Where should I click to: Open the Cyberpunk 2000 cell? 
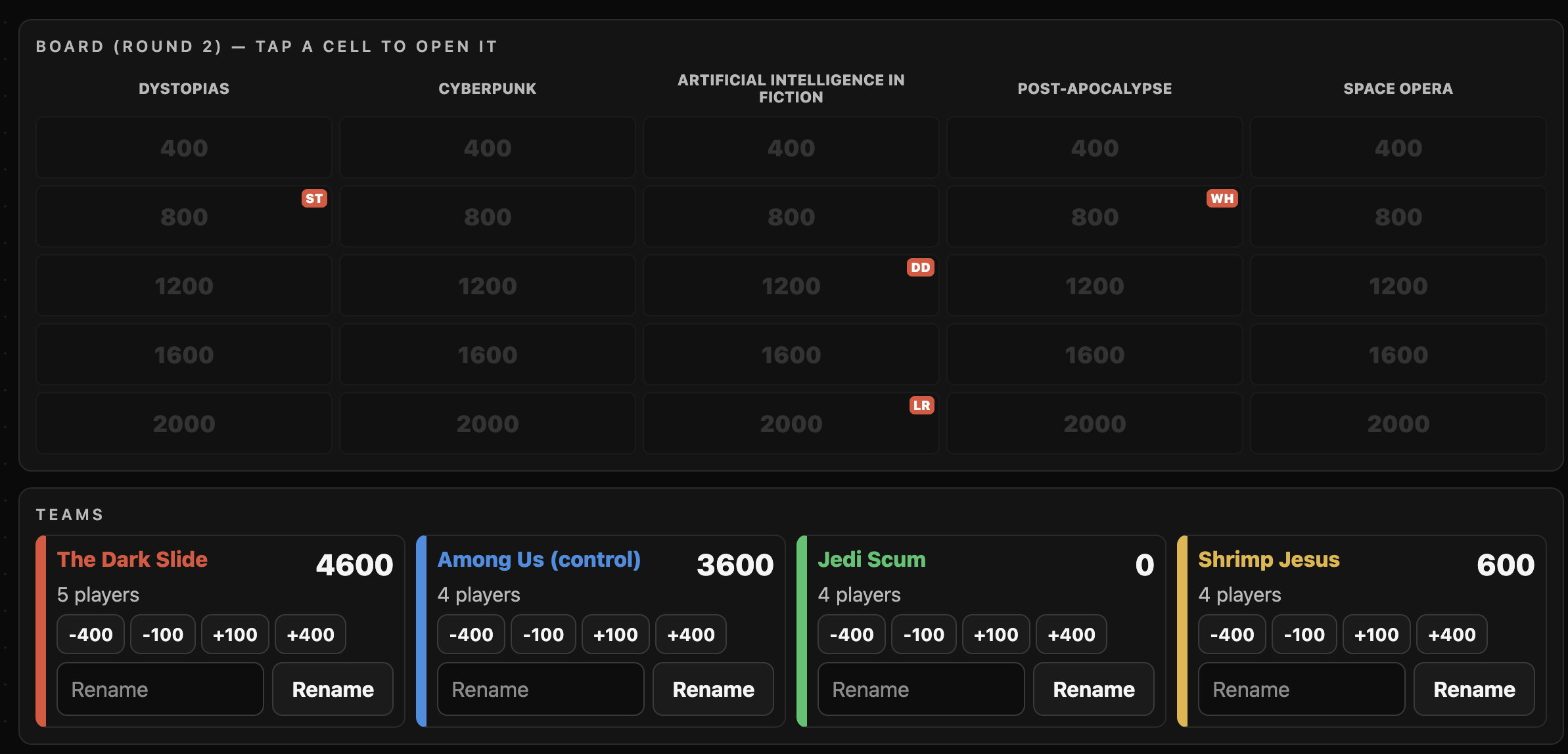coord(488,424)
